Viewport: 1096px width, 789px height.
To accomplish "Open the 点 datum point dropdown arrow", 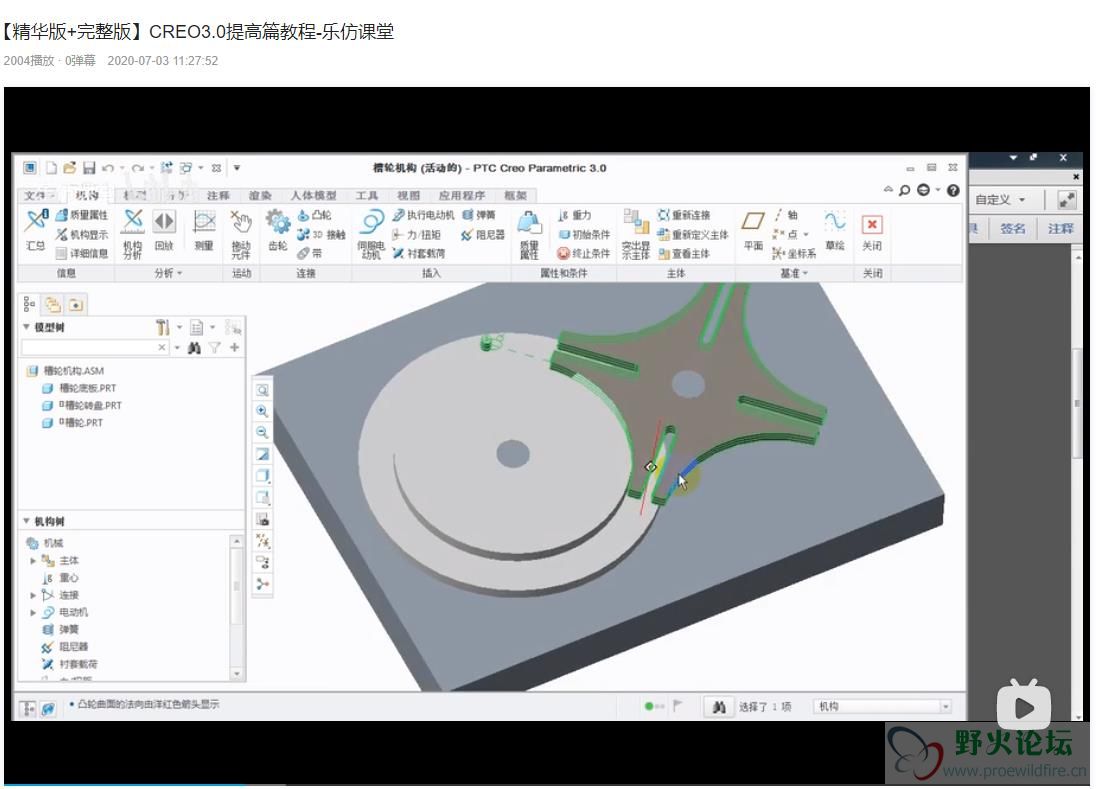I will pos(805,235).
